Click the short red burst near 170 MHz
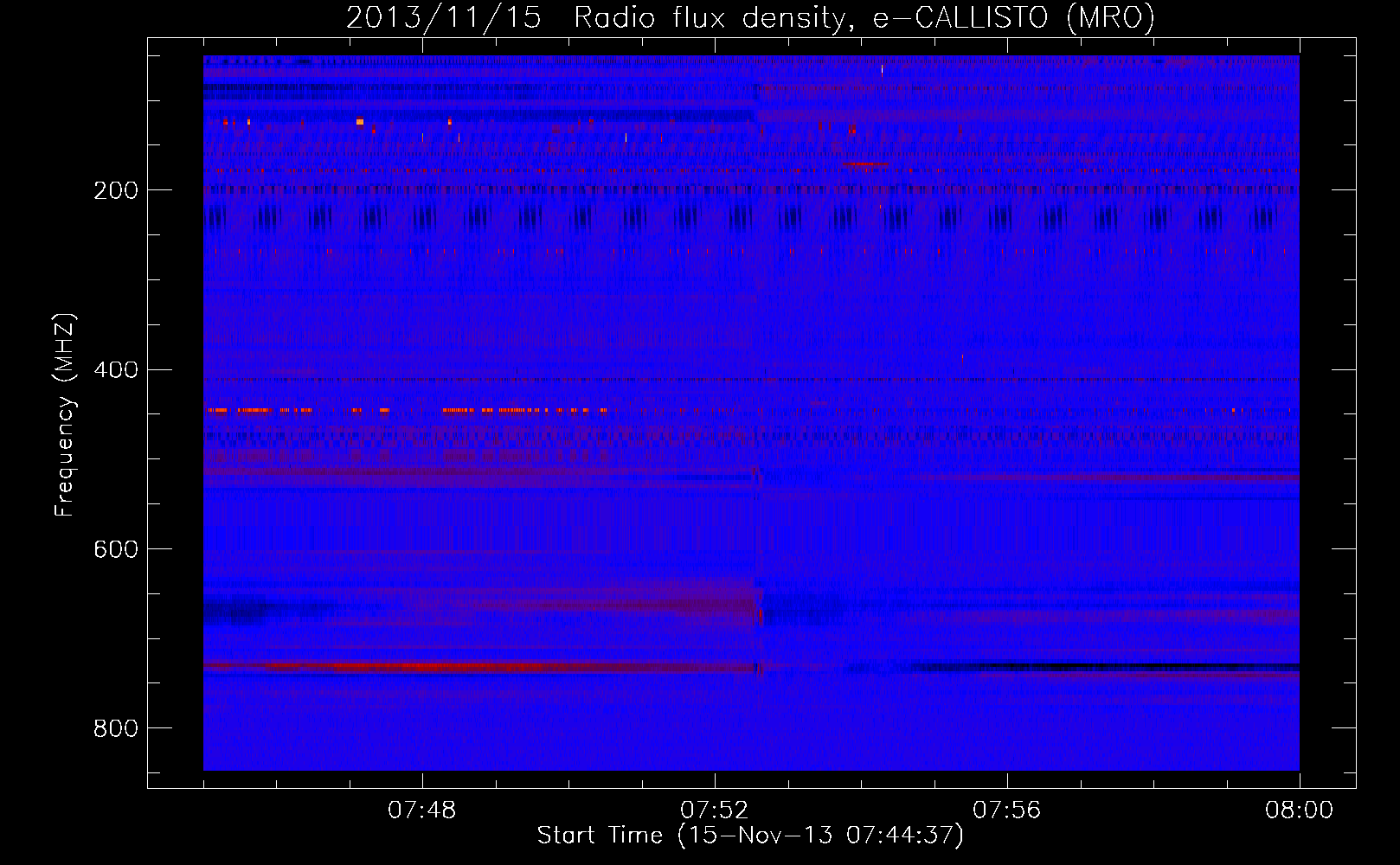 tap(865, 163)
